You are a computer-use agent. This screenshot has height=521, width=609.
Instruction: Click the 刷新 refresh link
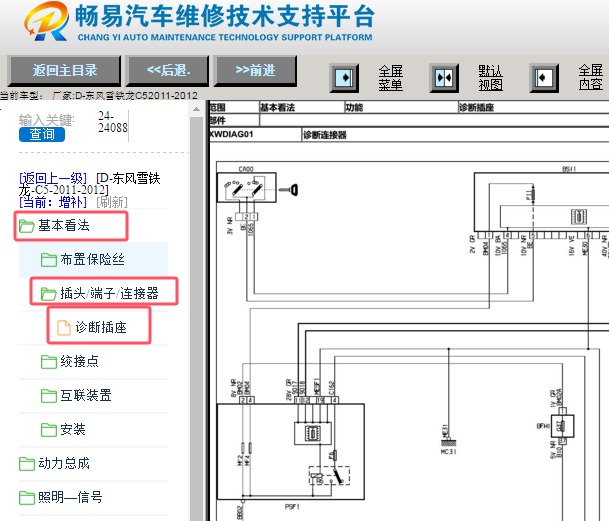112,202
